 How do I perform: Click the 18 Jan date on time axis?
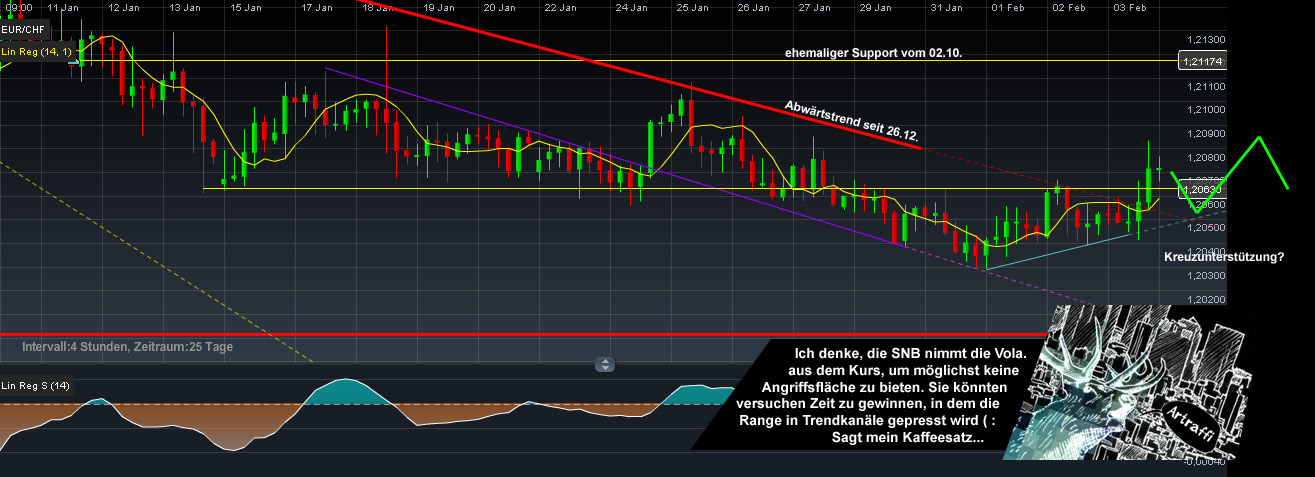(x=377, y=7)
